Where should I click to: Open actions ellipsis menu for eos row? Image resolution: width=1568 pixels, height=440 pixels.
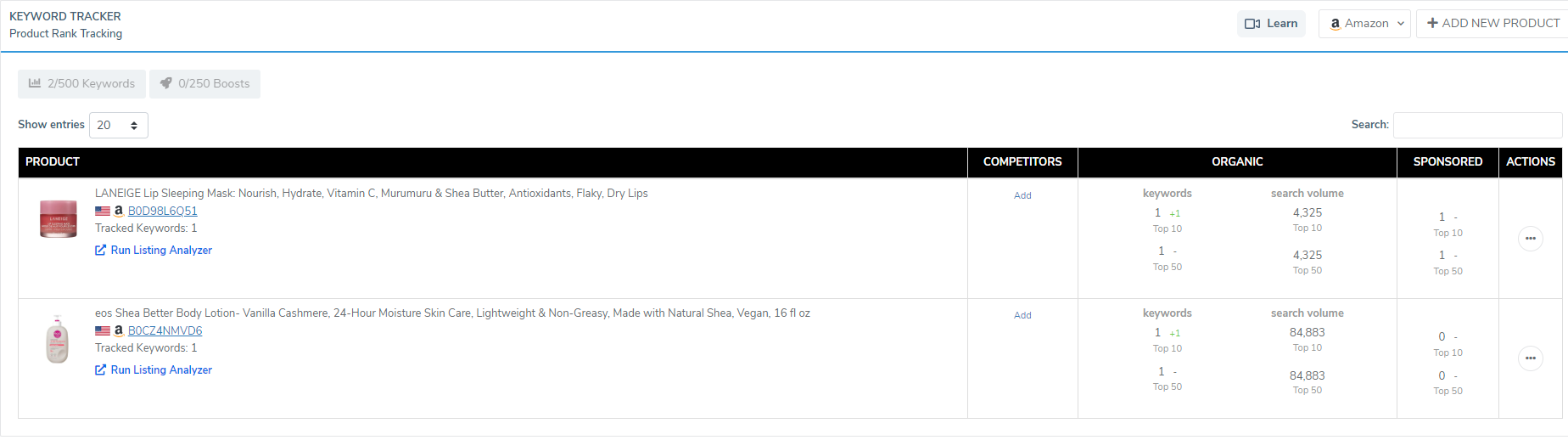click(x=1530, y=358)
